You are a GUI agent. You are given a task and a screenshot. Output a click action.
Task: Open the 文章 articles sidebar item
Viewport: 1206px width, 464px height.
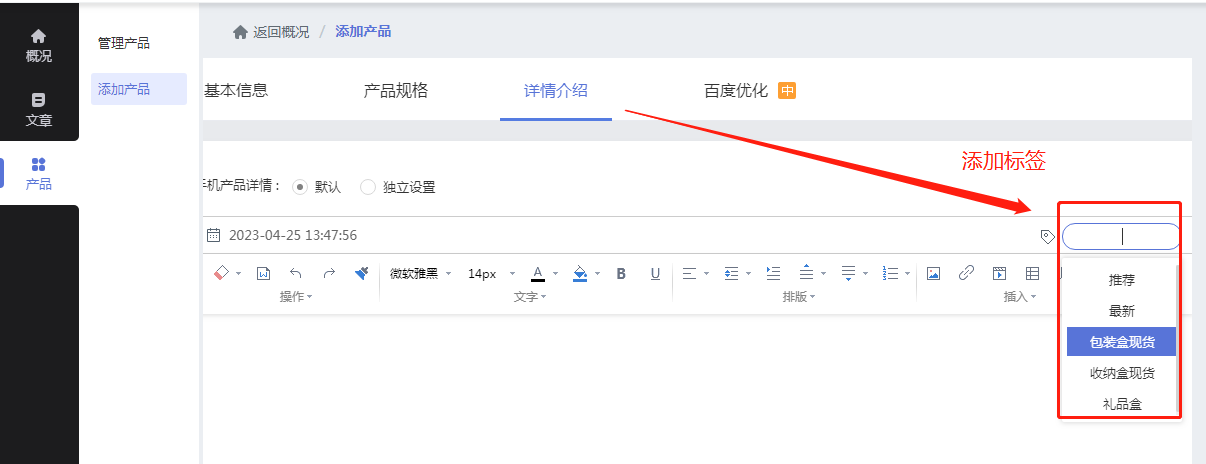pyautogui.click(x=39, y=110)
